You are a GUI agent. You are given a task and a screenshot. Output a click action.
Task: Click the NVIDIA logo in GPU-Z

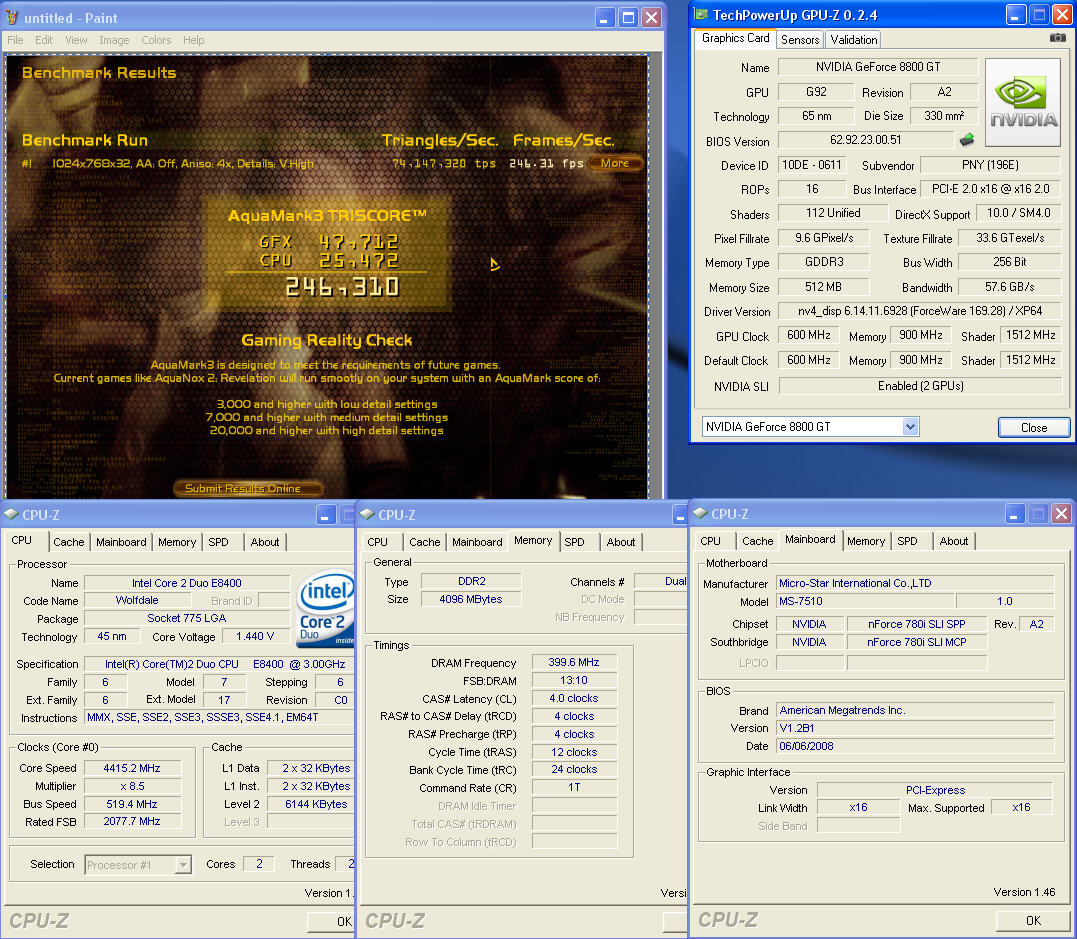(1023, 103)
